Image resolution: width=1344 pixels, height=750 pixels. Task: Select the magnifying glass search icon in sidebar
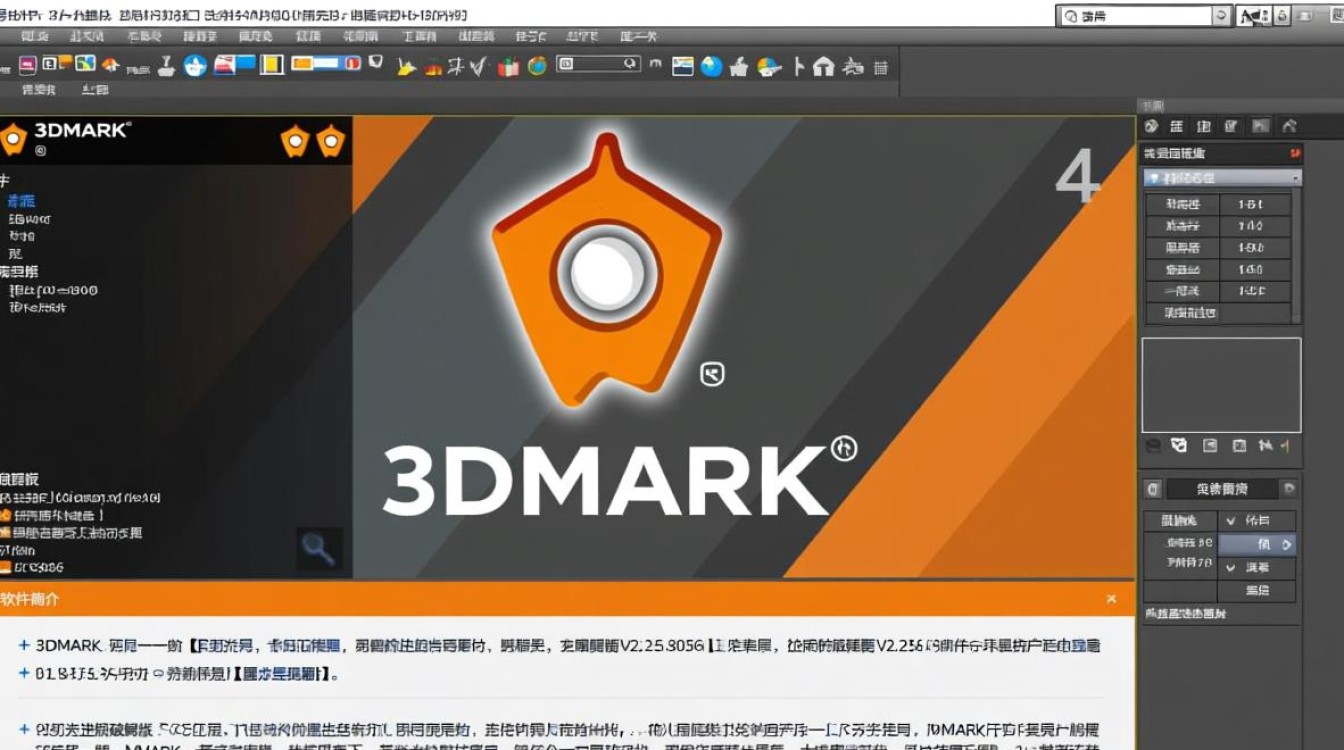320,550
